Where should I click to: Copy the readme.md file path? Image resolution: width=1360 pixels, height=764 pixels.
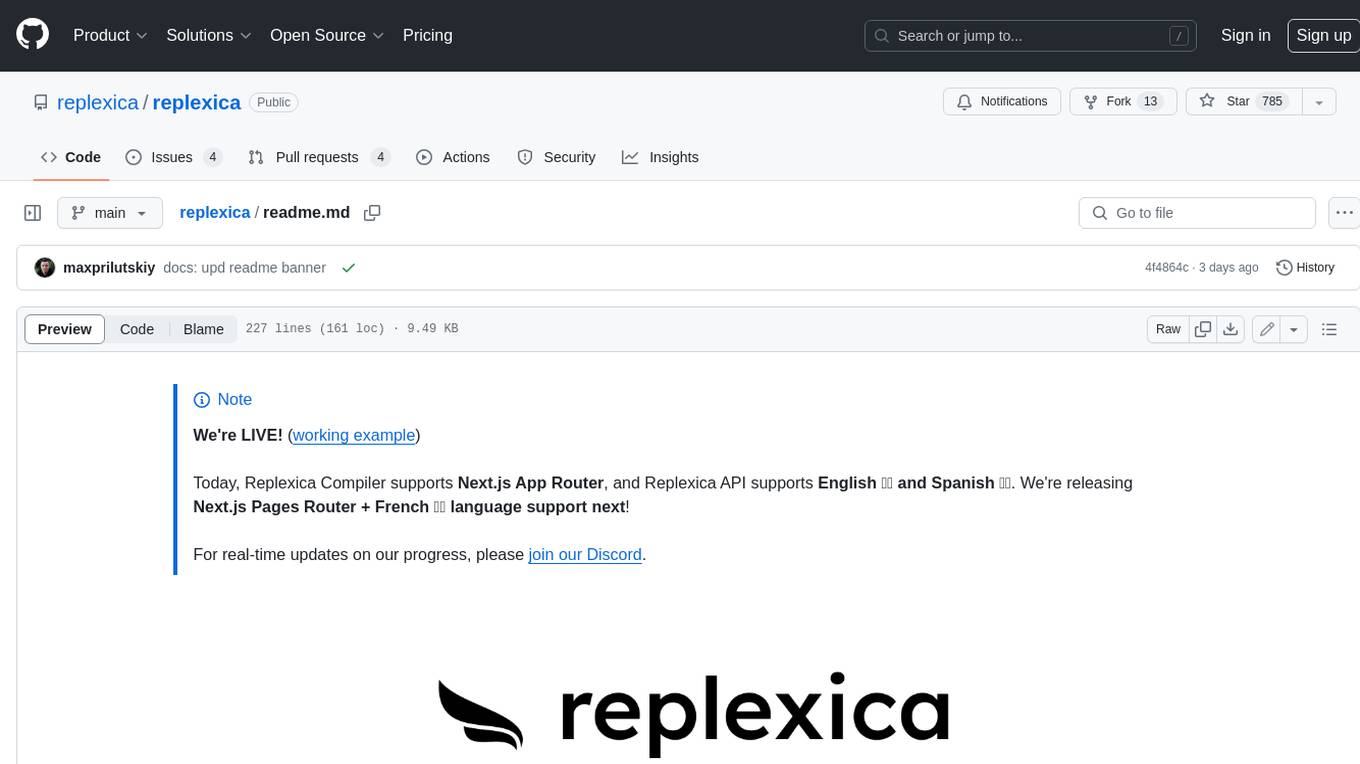click(x=372, y=212)
